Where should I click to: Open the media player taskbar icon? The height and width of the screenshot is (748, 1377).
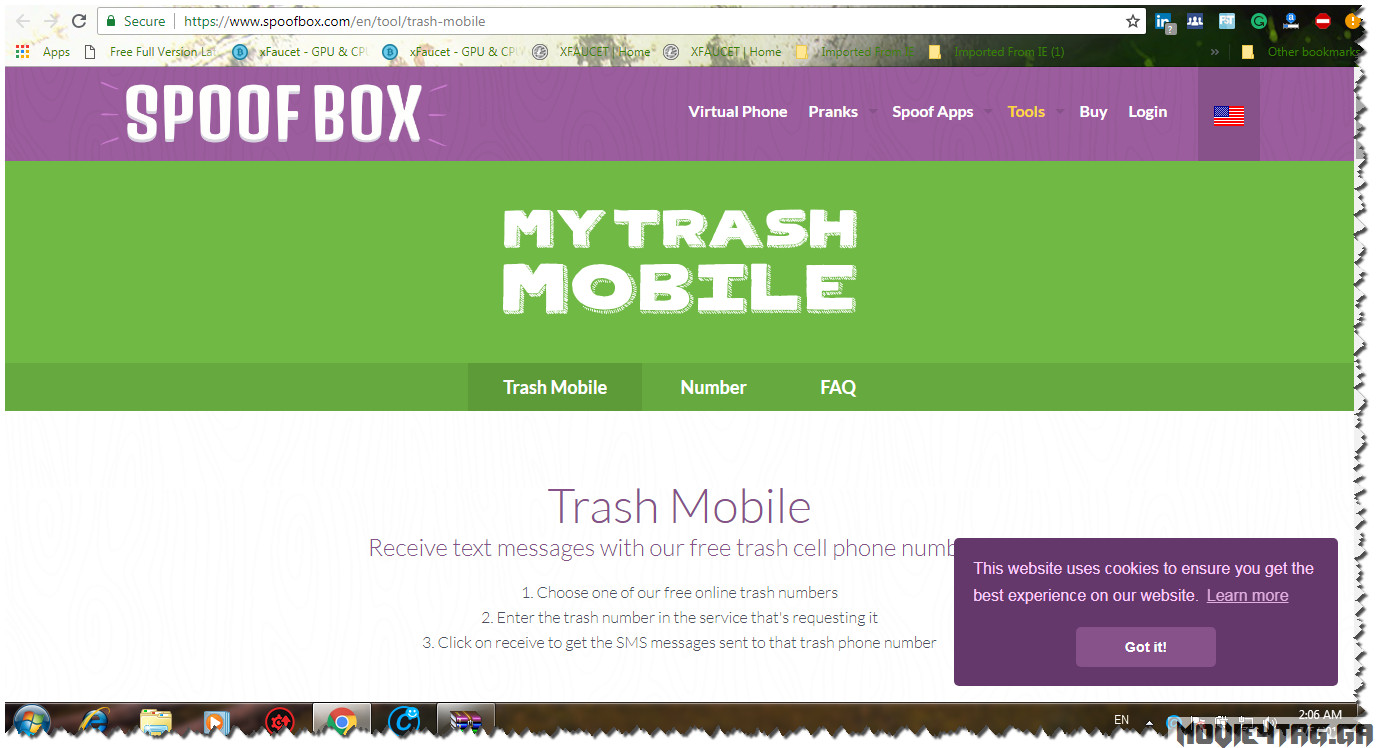[216, 721]
